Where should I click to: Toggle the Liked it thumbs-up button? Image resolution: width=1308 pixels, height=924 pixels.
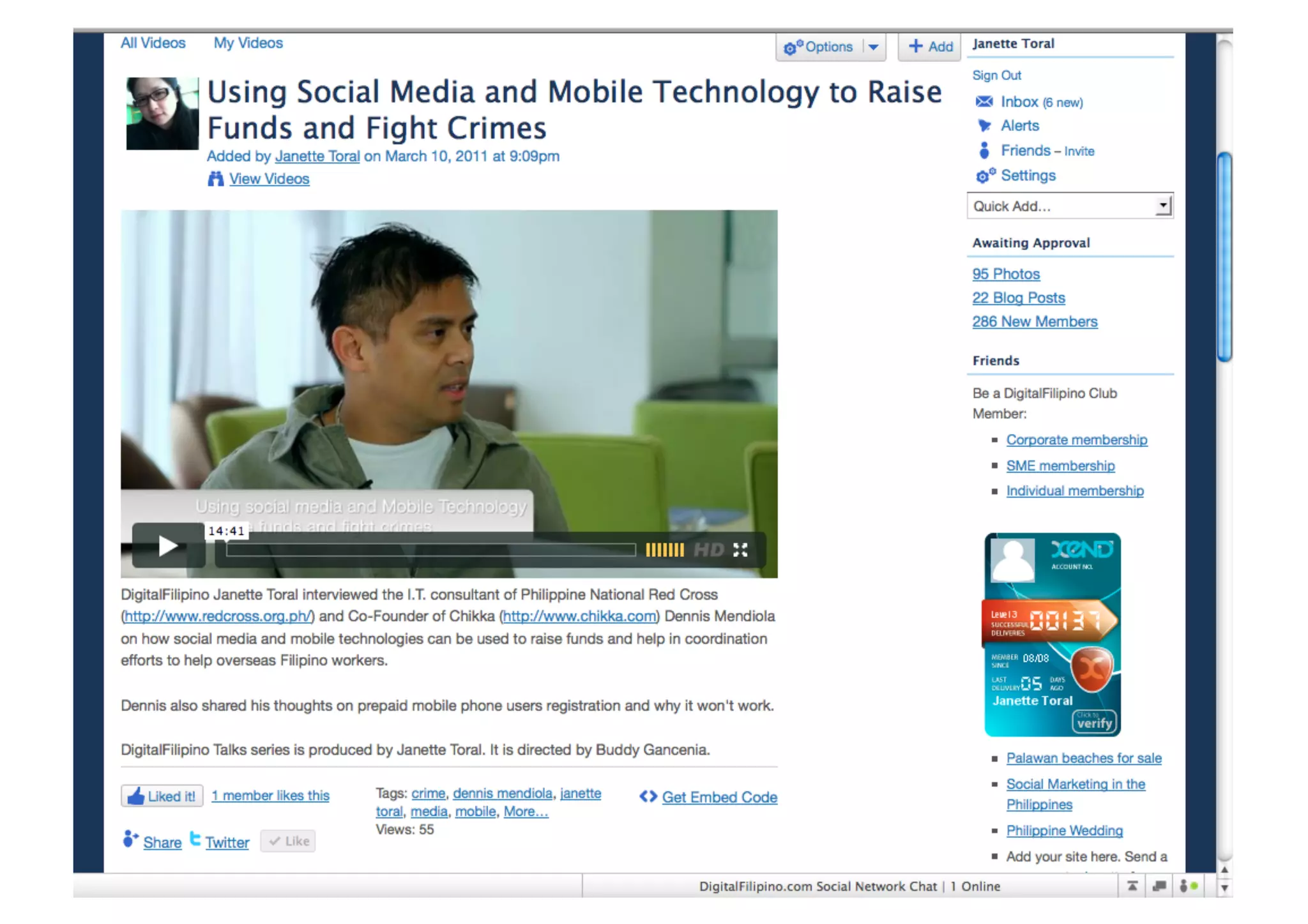click(x=162, y=796)
